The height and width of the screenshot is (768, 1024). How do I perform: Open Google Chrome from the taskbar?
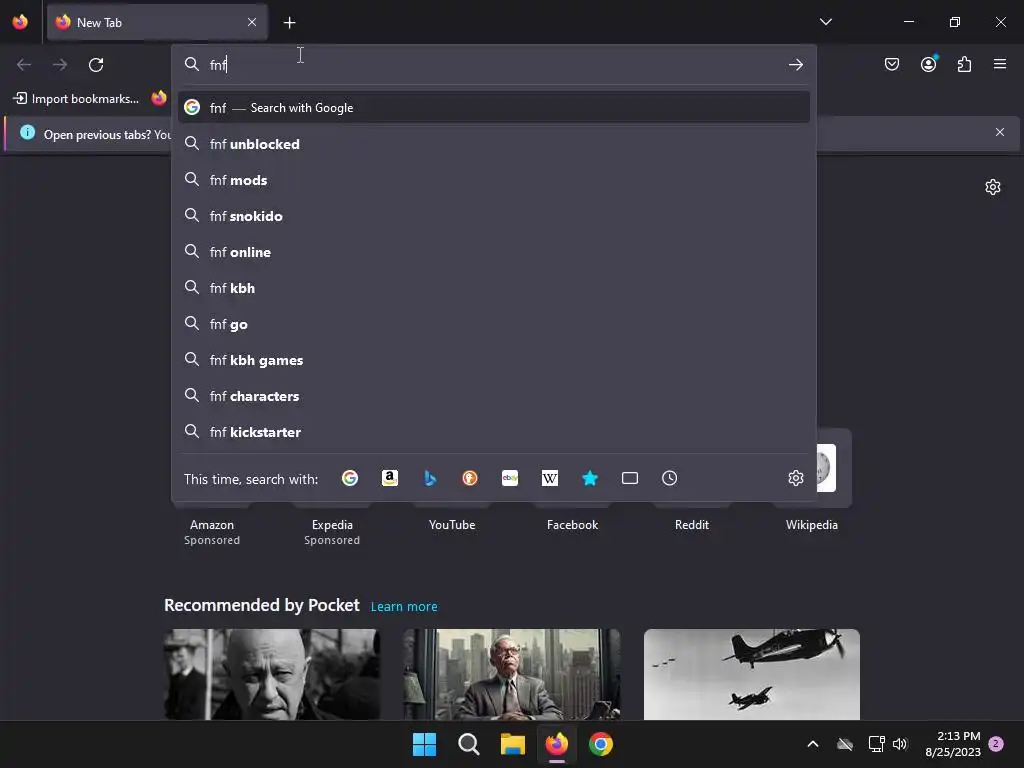[x=601, y=744]
